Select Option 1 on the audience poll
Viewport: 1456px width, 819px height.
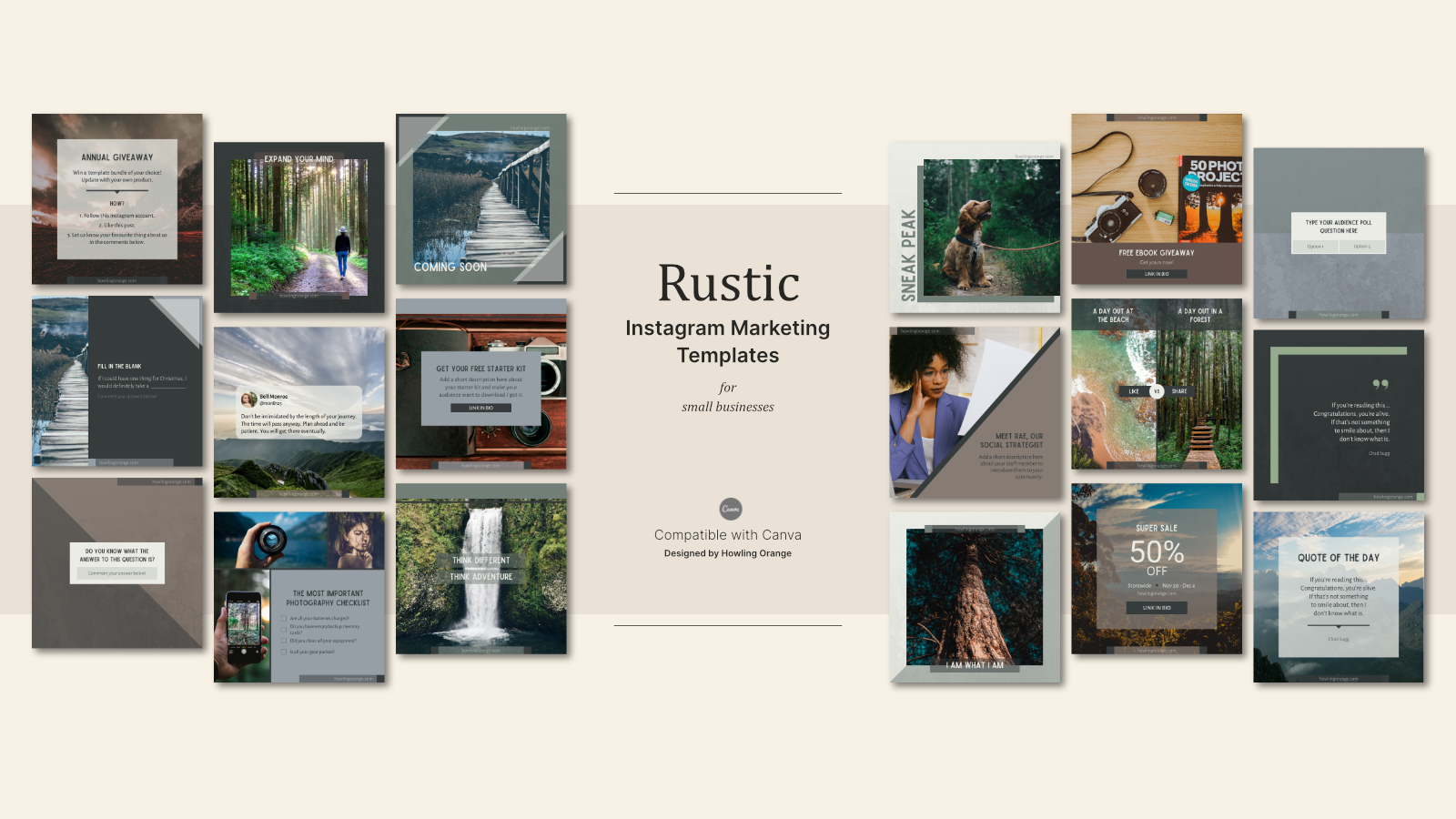pyautogui.click(x=1315, y=247)
